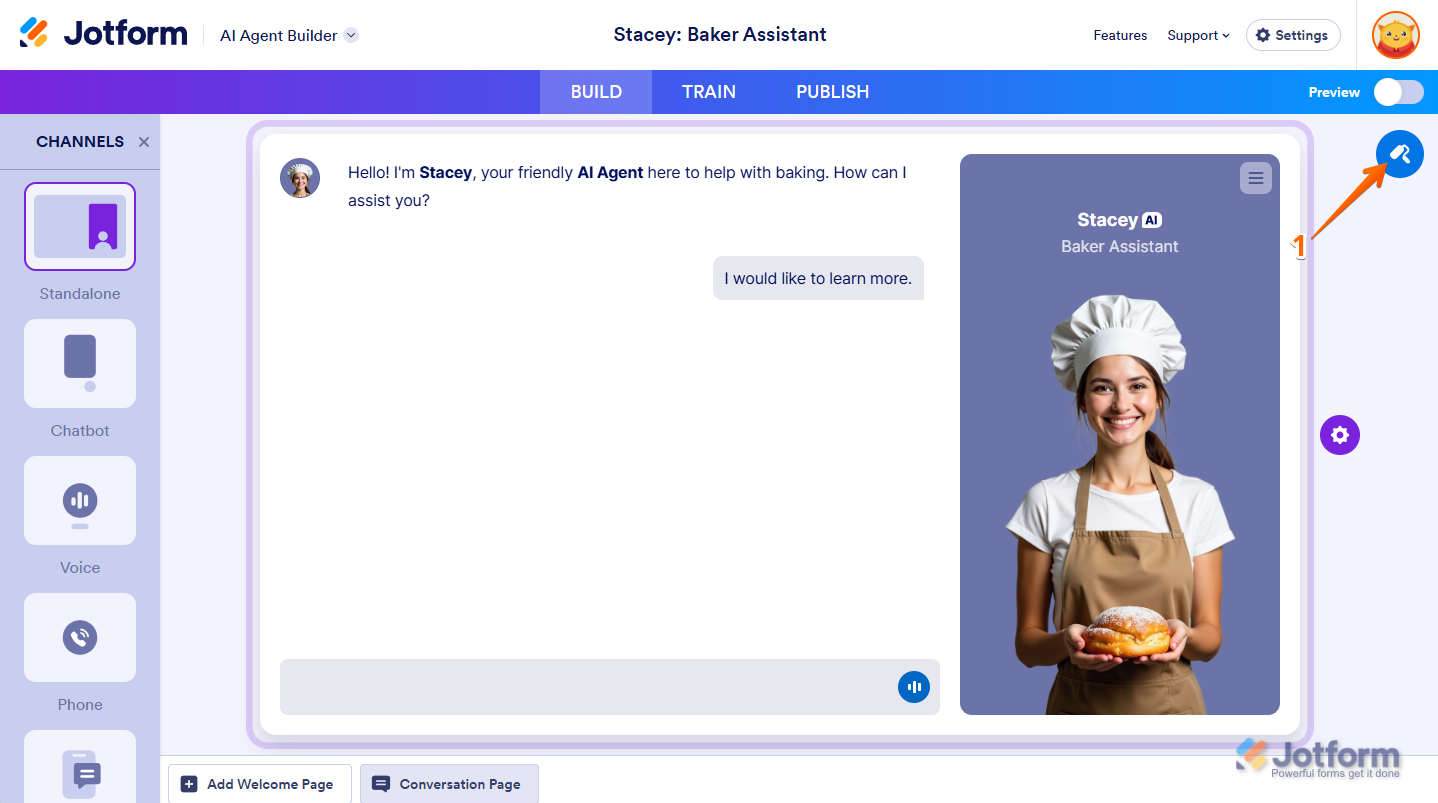Open the hamburger menu on the Stacey card
Image resolution: width=1438 pixels, height=803 pixels.
(1256, 178)
